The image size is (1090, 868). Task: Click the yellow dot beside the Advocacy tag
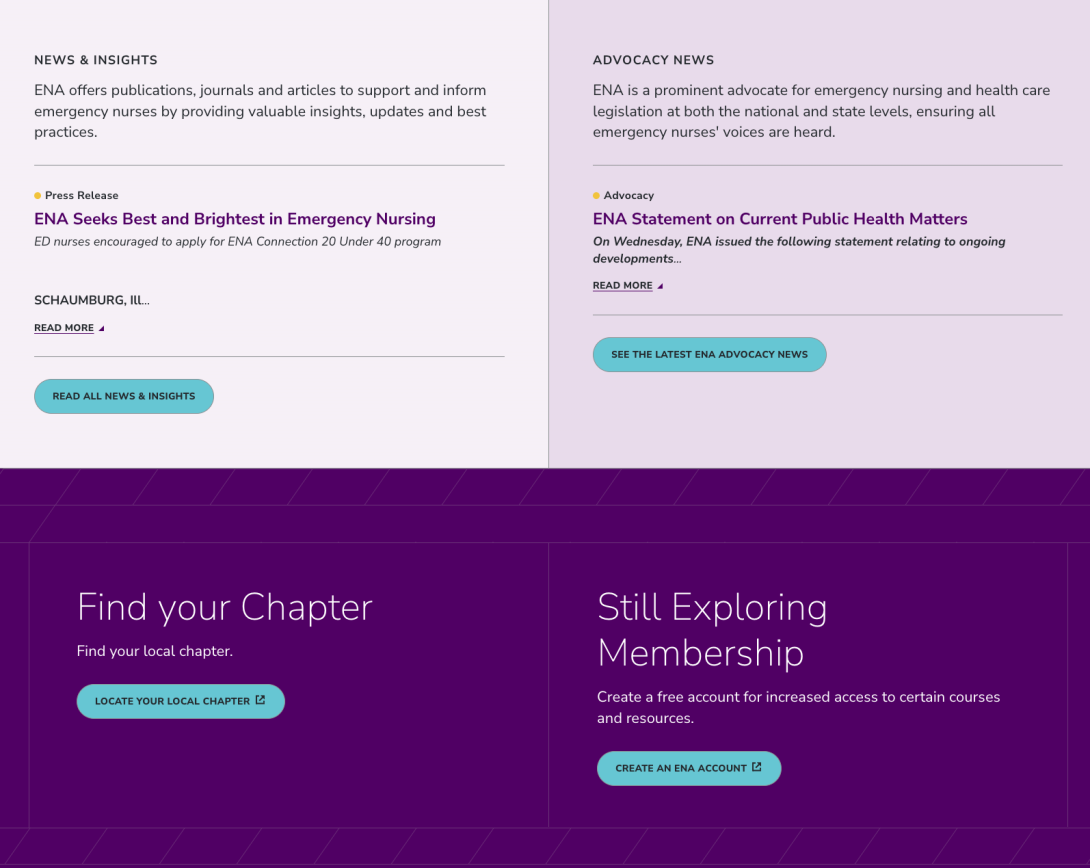596,195
